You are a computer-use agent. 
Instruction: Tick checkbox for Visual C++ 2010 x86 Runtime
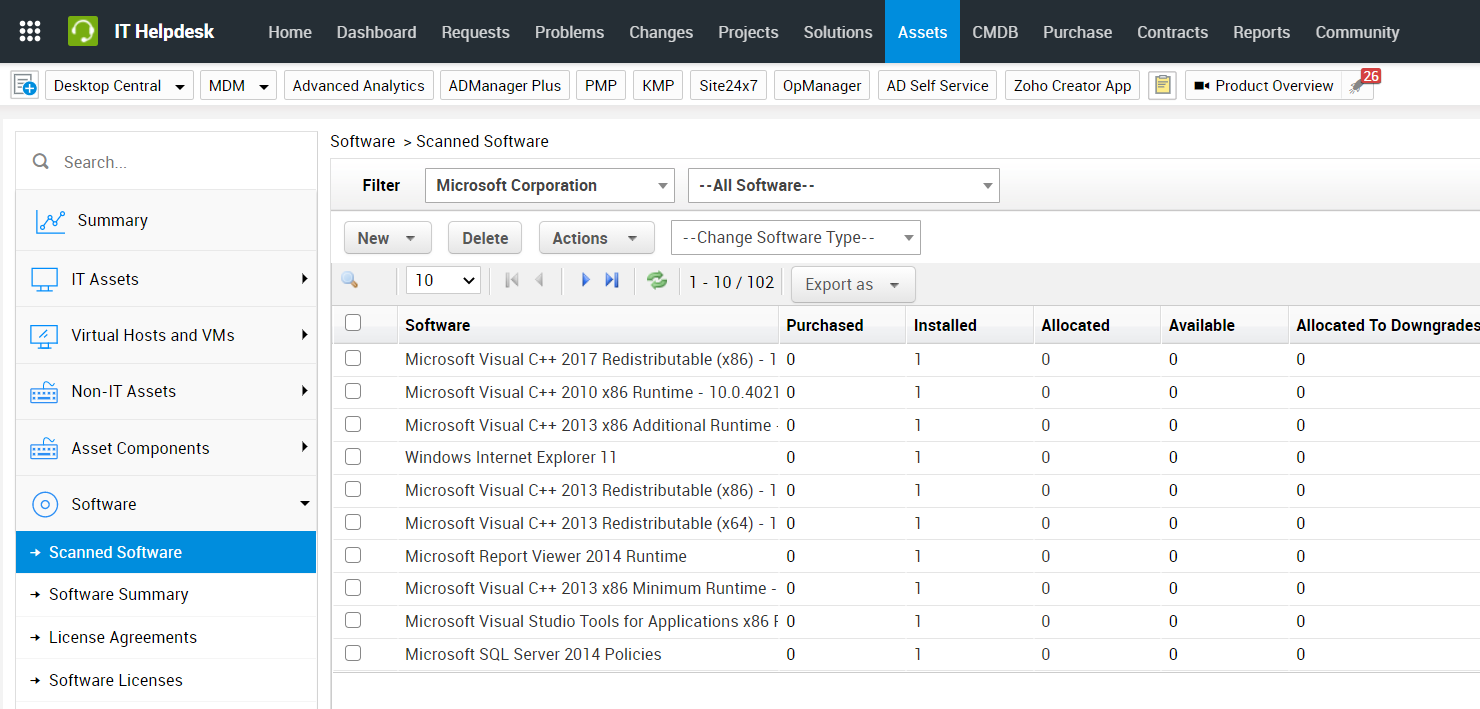[x=353, y=392]
